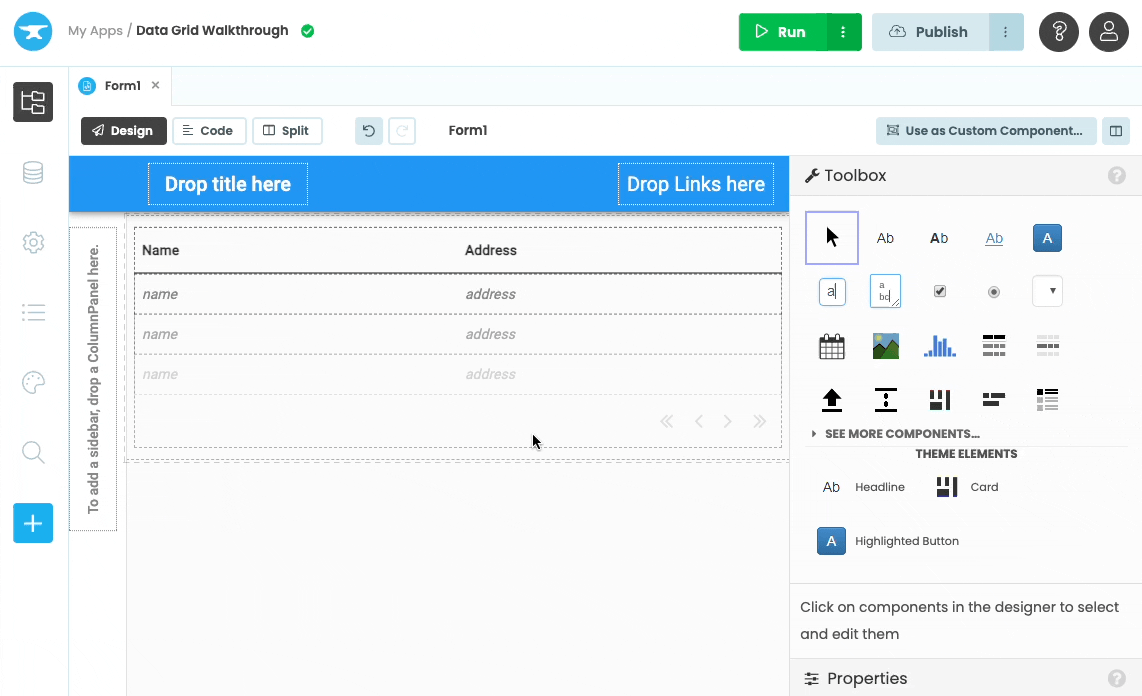This screenshot has height=696, width=1142.
Task: Pick the Spacer component
Action: pyautogui.click(x=886, y=400)
